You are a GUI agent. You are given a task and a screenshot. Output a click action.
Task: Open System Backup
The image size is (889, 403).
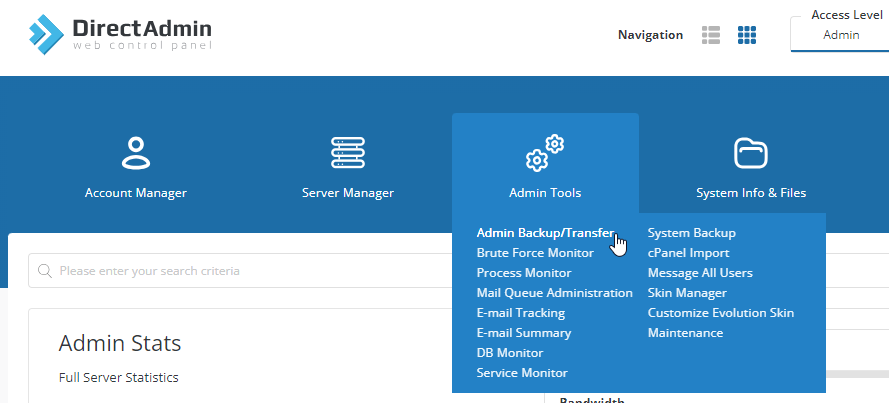[692, 233]
